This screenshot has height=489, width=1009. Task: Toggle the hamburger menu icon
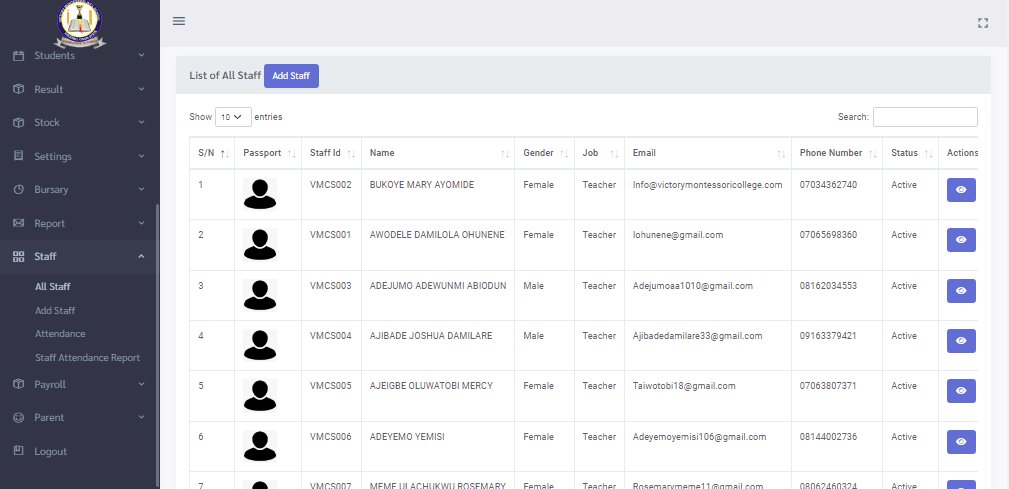point(179,21)
